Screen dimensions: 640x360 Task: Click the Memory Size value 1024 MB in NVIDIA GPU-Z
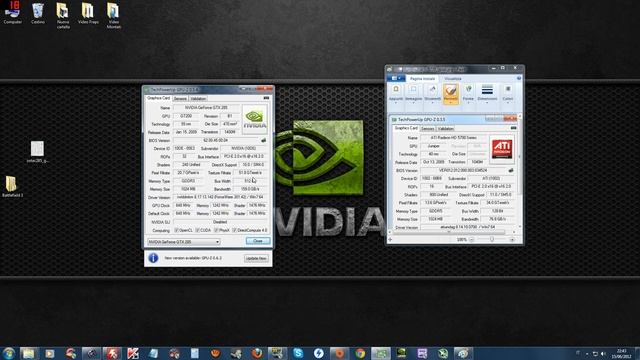click(189, 189)
